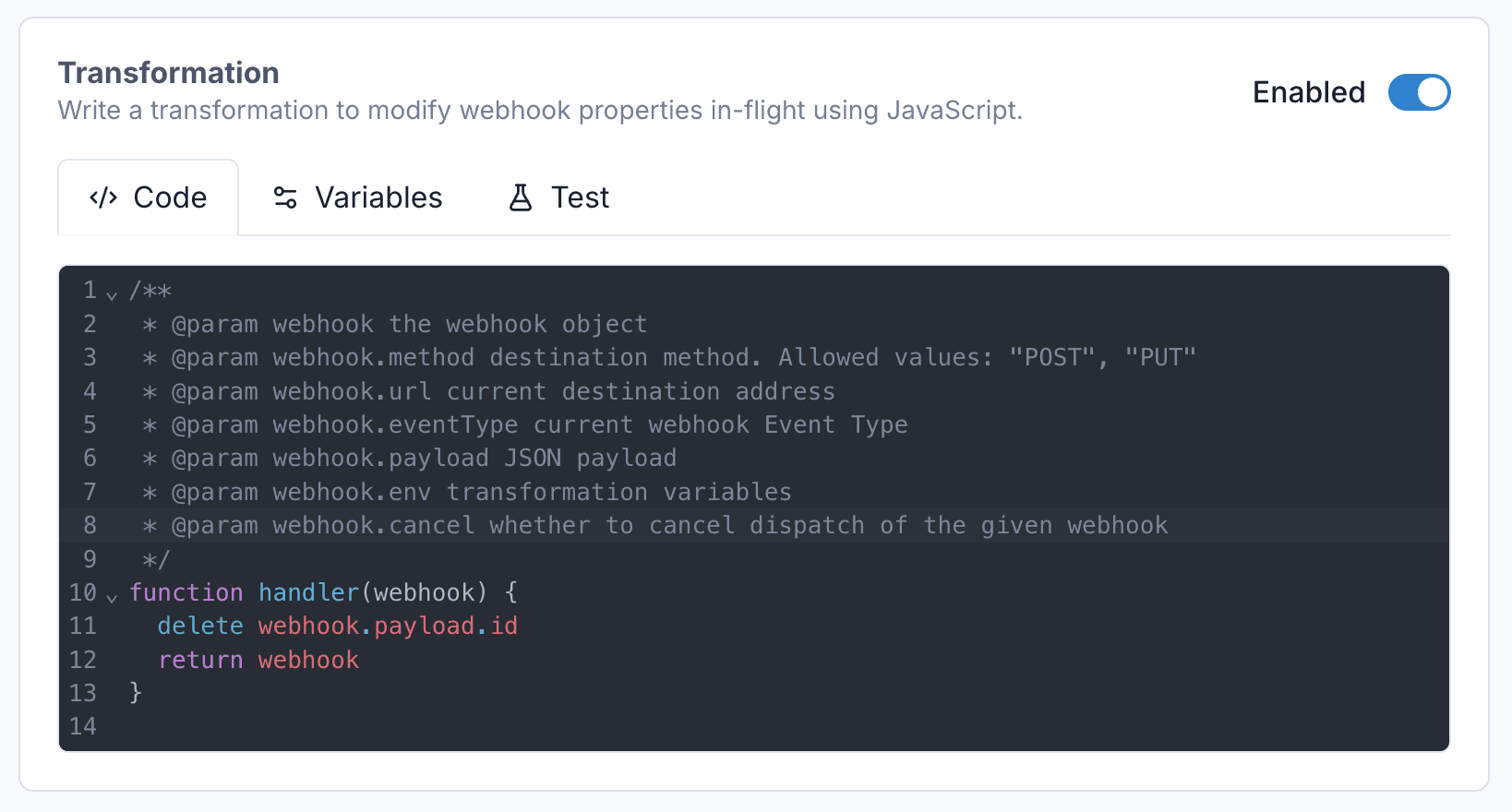Click the Test flask icon
Image resolution: width=1512 pixels, height=812 pixels.
tap(521, 197)
